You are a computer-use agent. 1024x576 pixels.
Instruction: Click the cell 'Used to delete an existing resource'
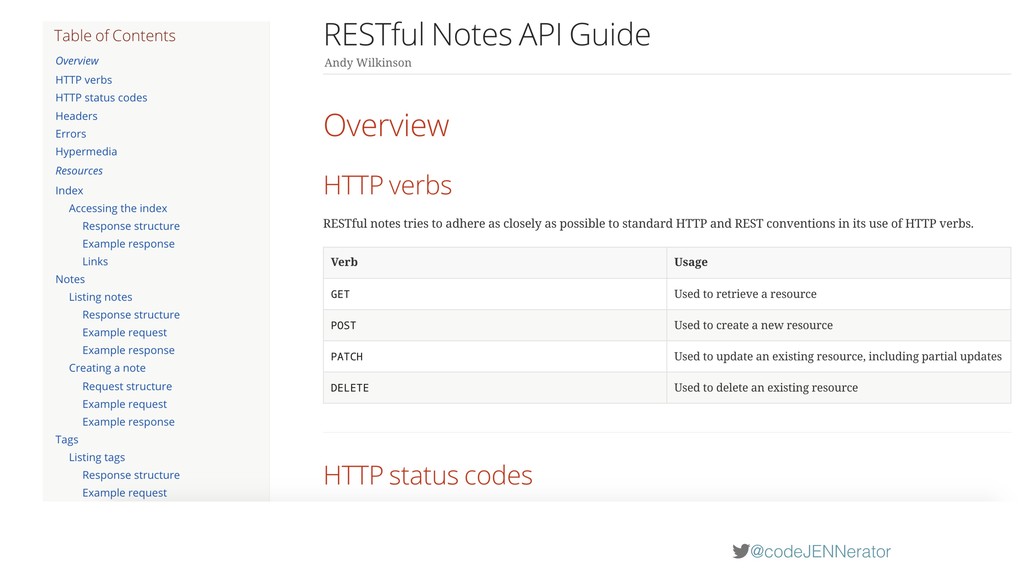(839, 388)
